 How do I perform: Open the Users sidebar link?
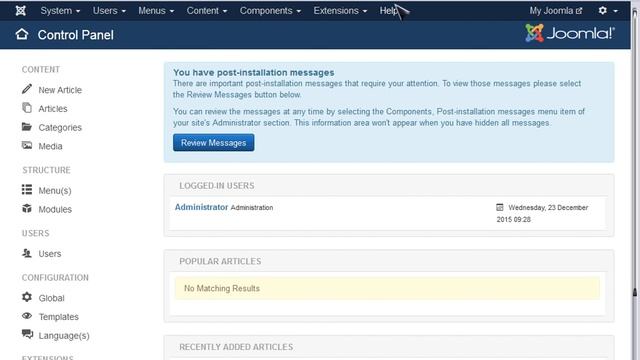click(50, 253)
